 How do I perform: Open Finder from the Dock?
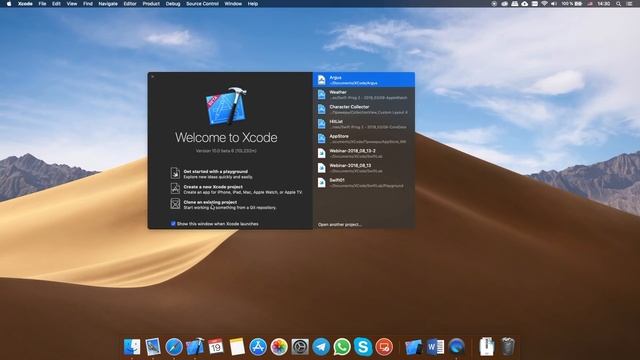132,347
